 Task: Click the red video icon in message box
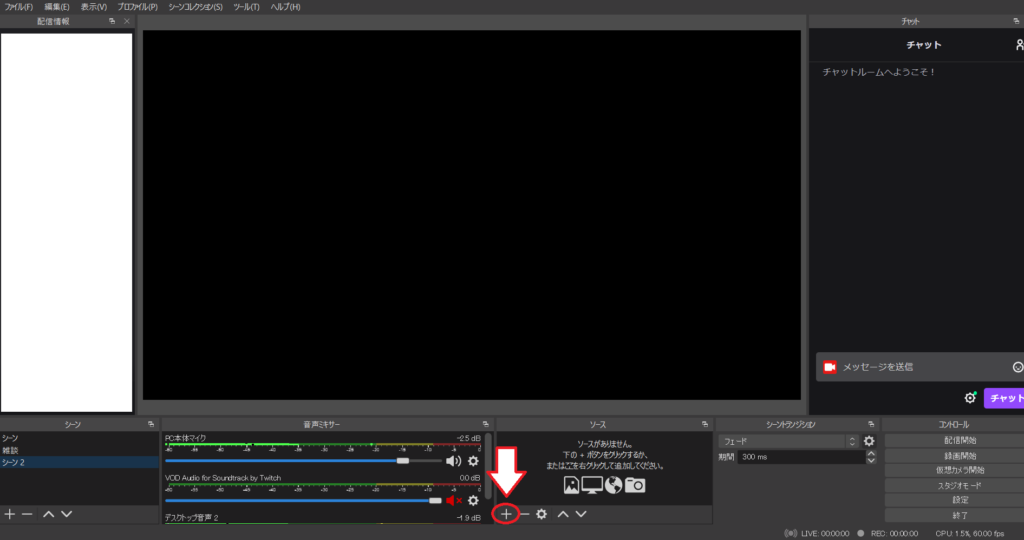(x=829, y=367)
